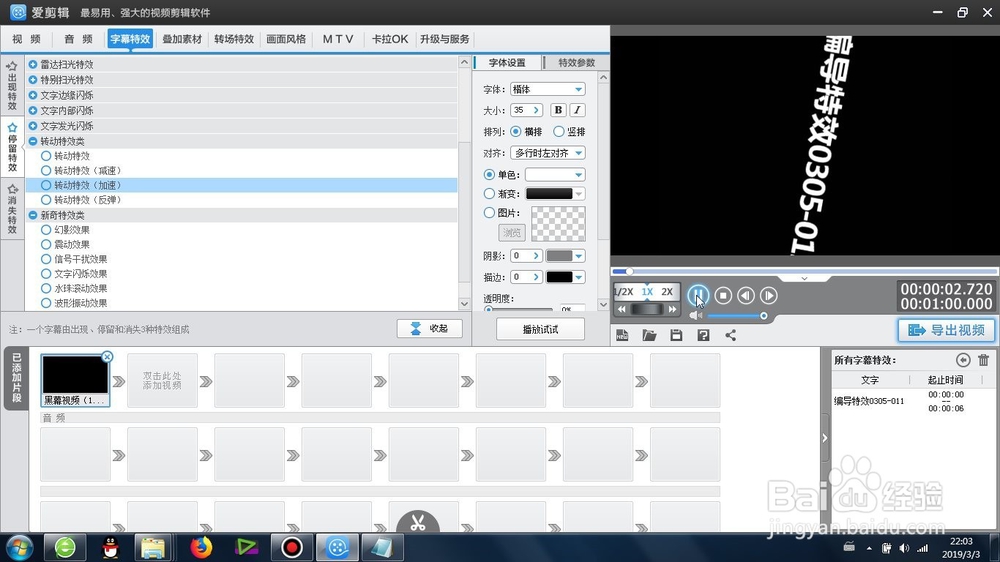The width and height of the screenshot is (1000, 562).
Task: Open the 字体 font dropdown
Action: coord(548,89)
